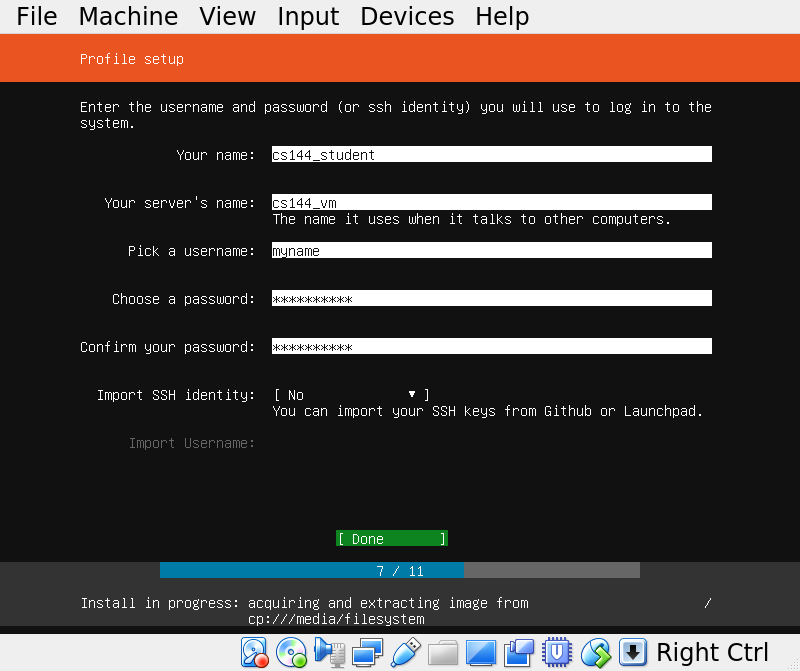Click the CPU virtualization chip icon

coord(556,653)
